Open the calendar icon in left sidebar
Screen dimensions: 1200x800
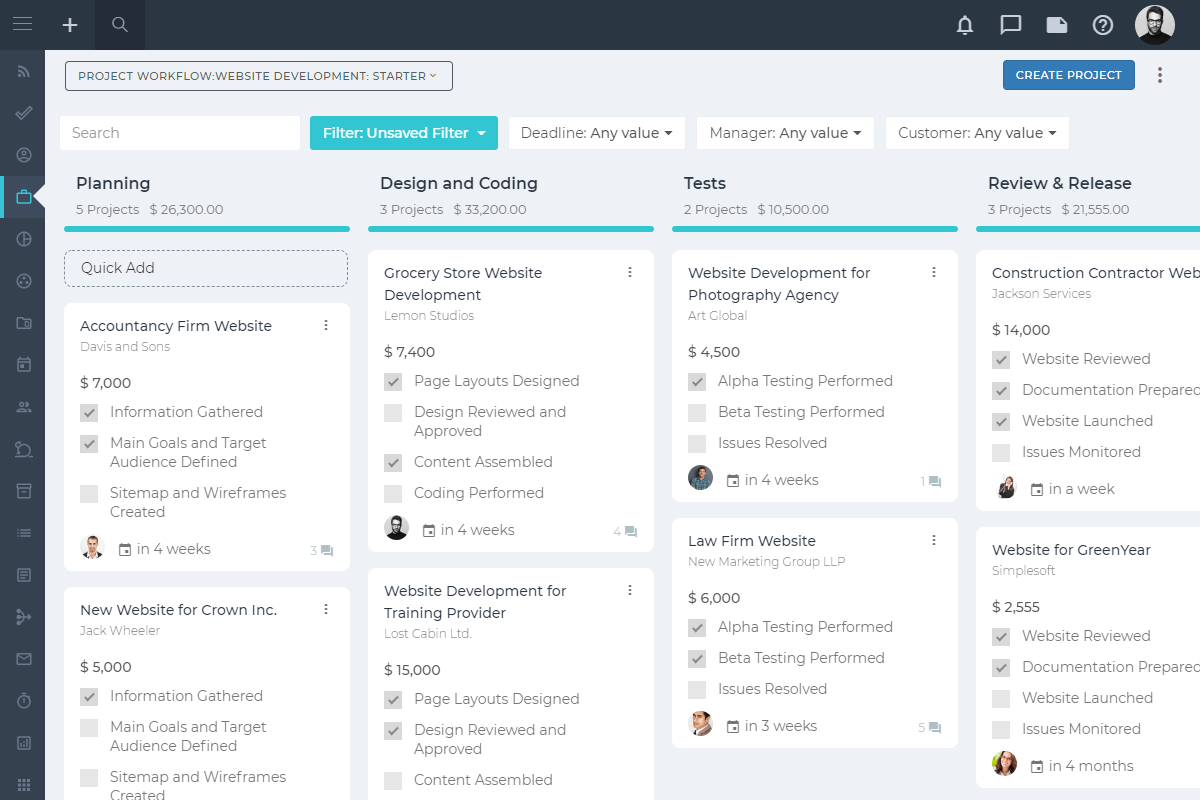24,364
